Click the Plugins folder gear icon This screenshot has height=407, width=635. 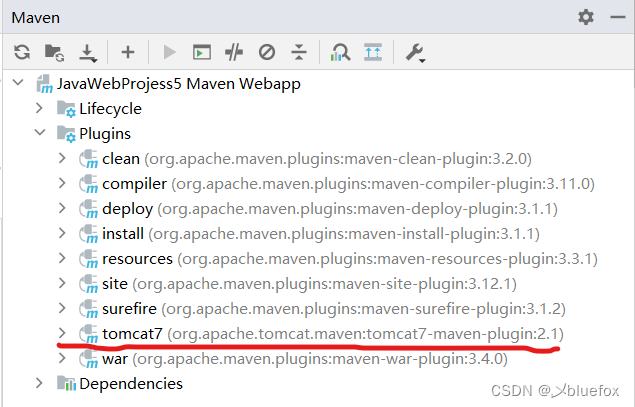point(66,134)
